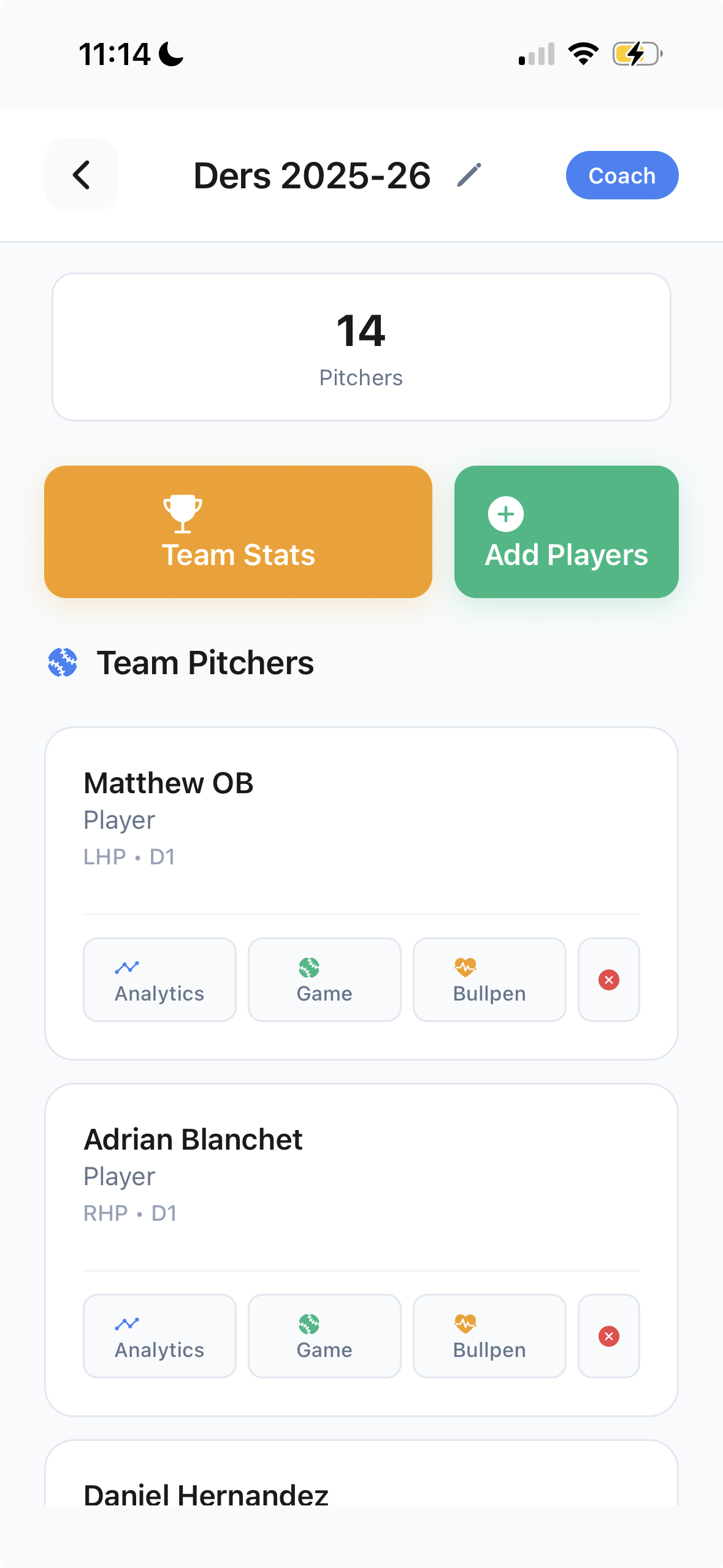This screenshot has width=723, height=1568.
Task: Select the baseball icon next to Team Pitchers
Action: (62, 662)
